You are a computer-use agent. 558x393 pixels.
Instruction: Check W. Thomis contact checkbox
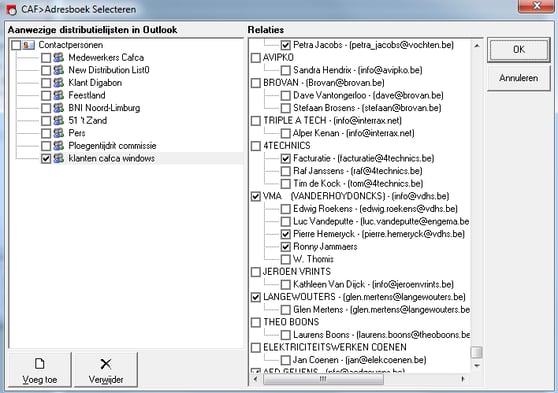point(285,259)
